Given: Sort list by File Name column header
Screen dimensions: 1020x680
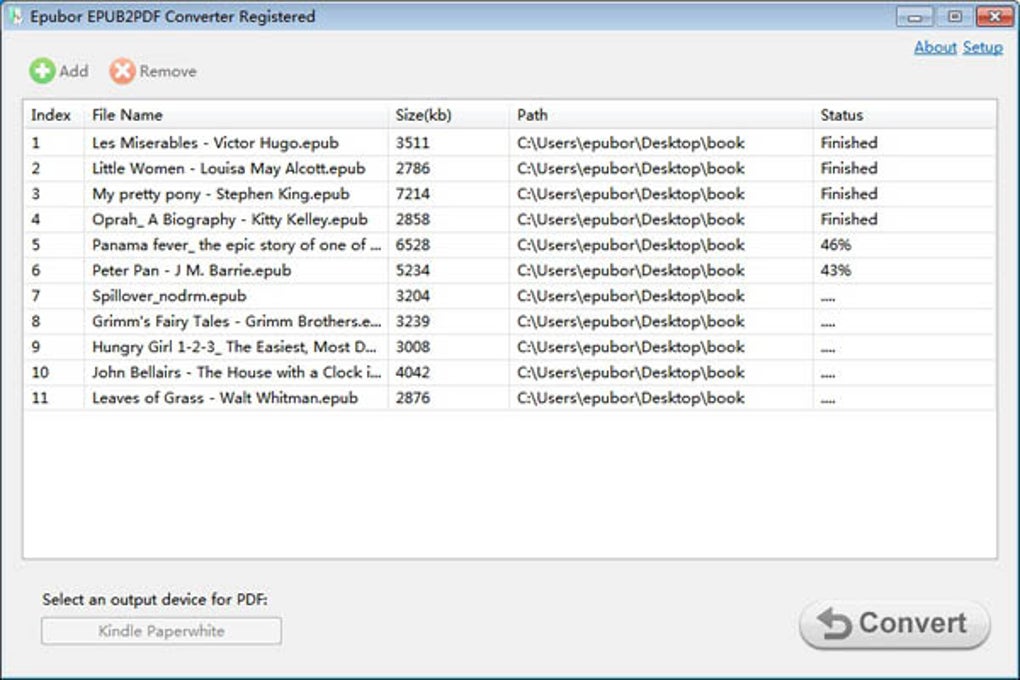Looking at the screenshot, I should [x=127, y=115].
